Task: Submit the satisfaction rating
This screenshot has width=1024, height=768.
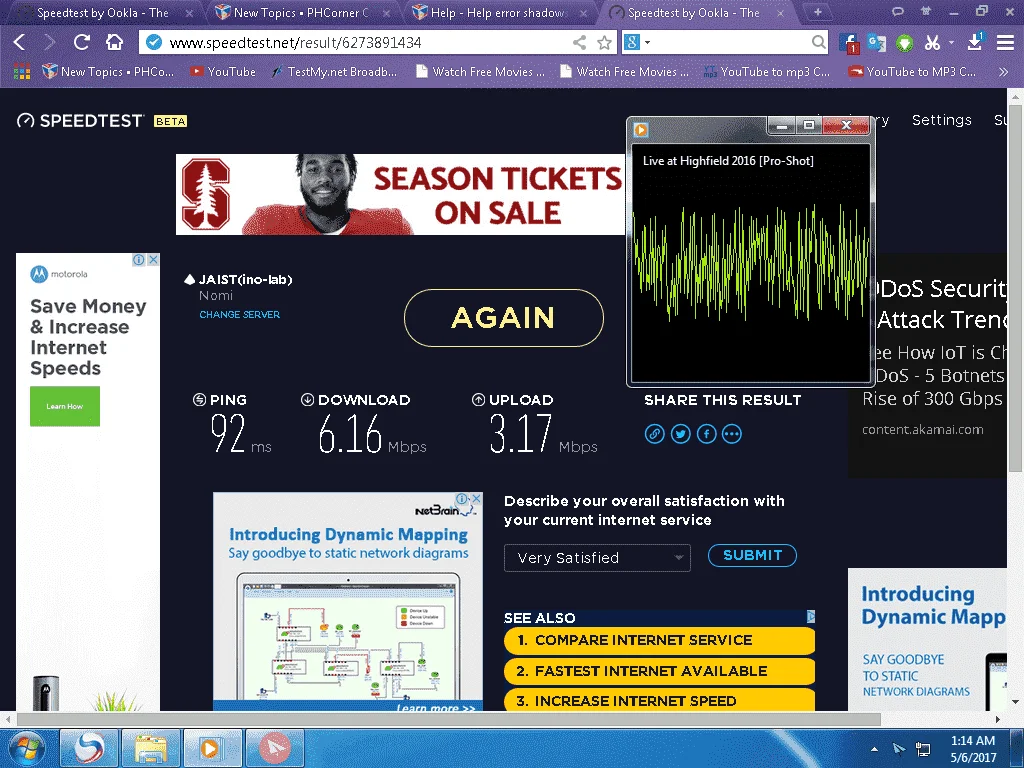Action: tap(752, 555)
